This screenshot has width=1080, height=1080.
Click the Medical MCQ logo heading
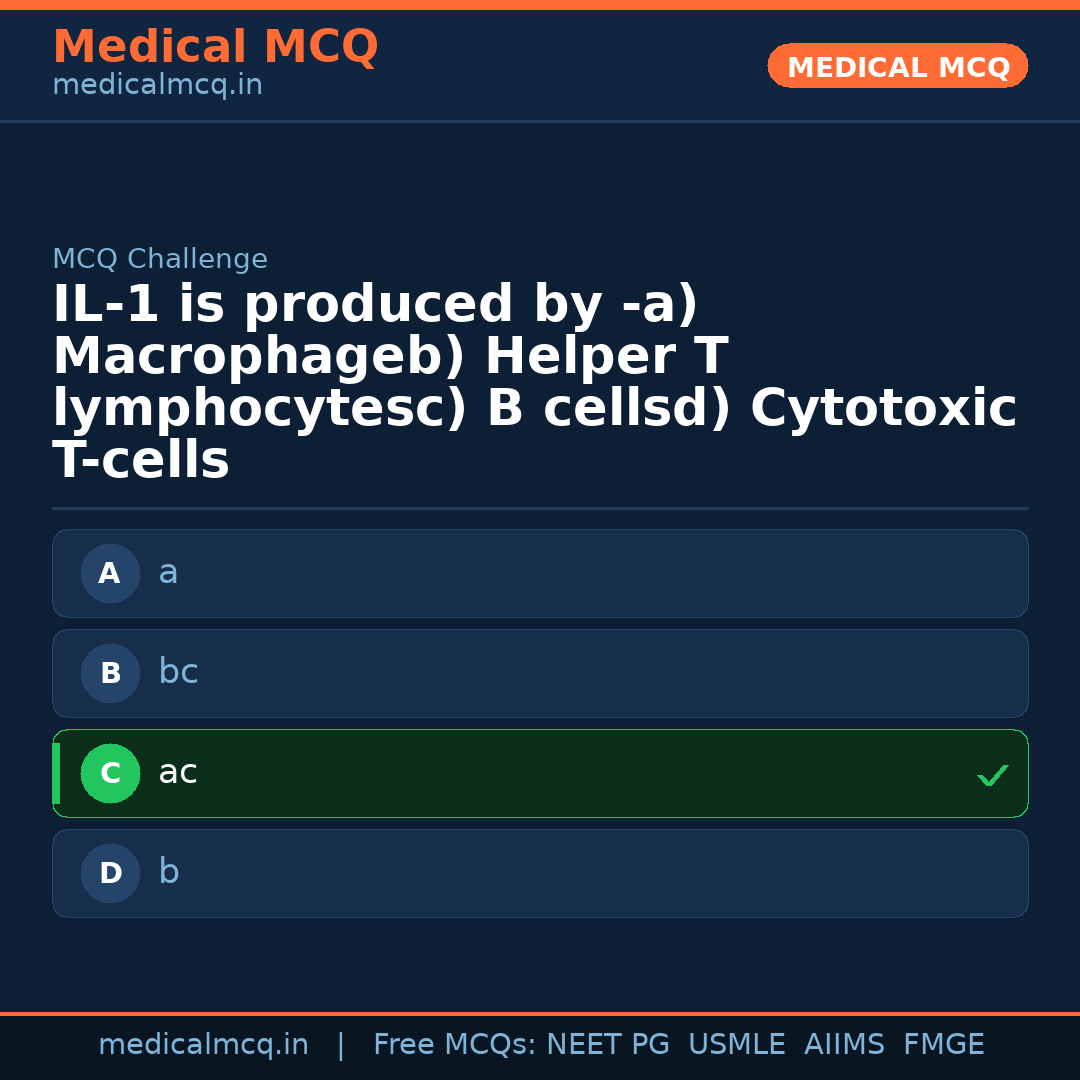(x=215, y=47)
